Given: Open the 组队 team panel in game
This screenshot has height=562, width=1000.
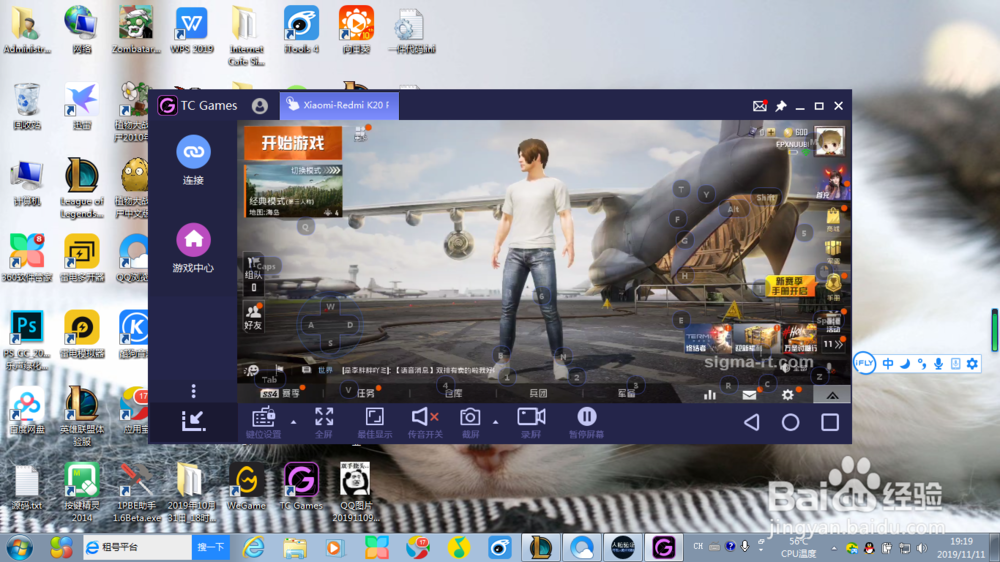Looking at the screenshot, I should [x=253, y=276].
